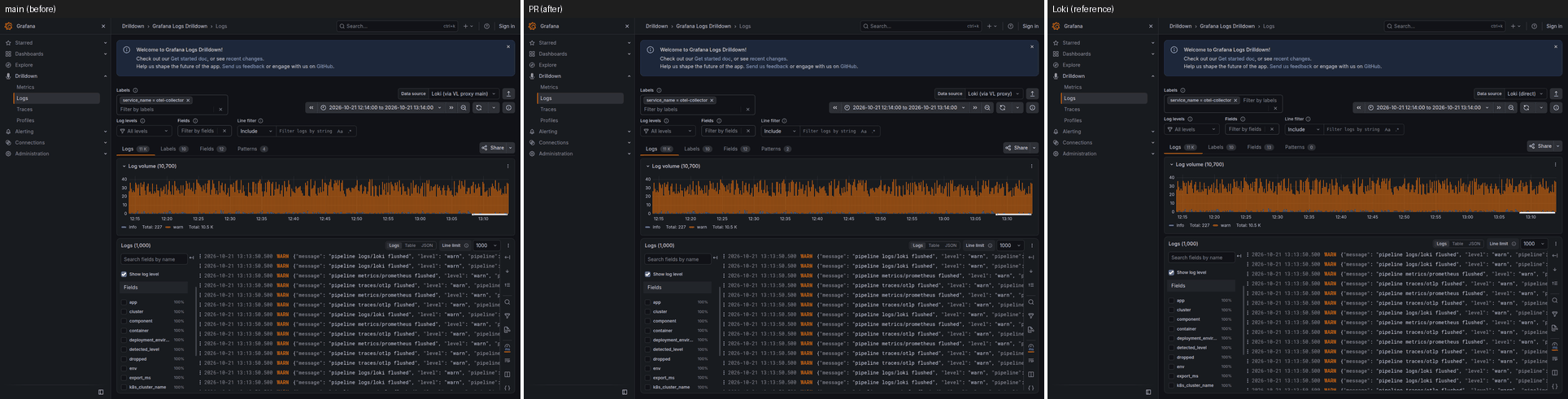
Task: Click Search fields by name in PR (after)
Action: pyautogui.click(x=677, y=259)
